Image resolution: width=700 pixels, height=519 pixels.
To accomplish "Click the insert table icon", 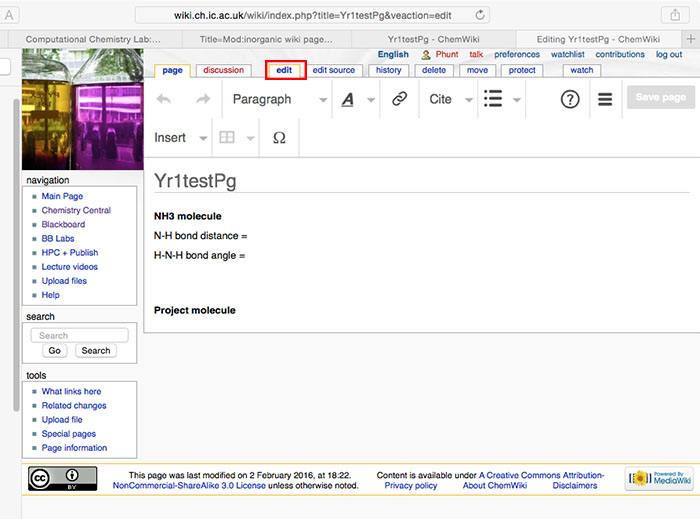I will 228,138.
